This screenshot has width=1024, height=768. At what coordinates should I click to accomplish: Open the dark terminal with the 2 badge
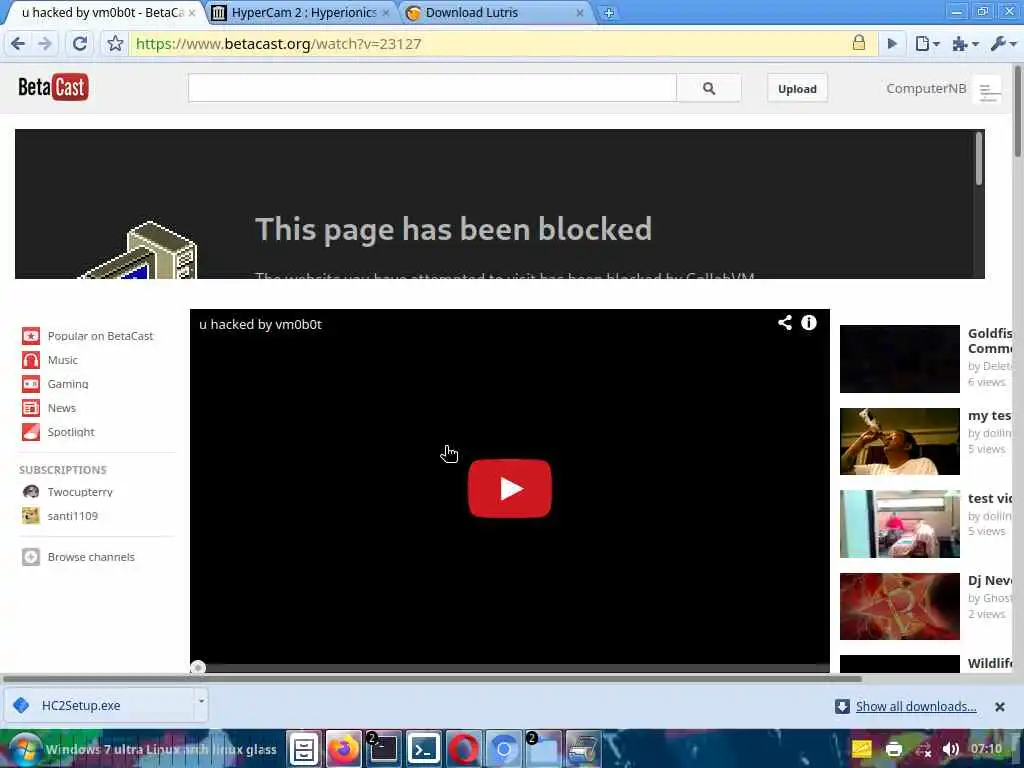coord(383,749)
